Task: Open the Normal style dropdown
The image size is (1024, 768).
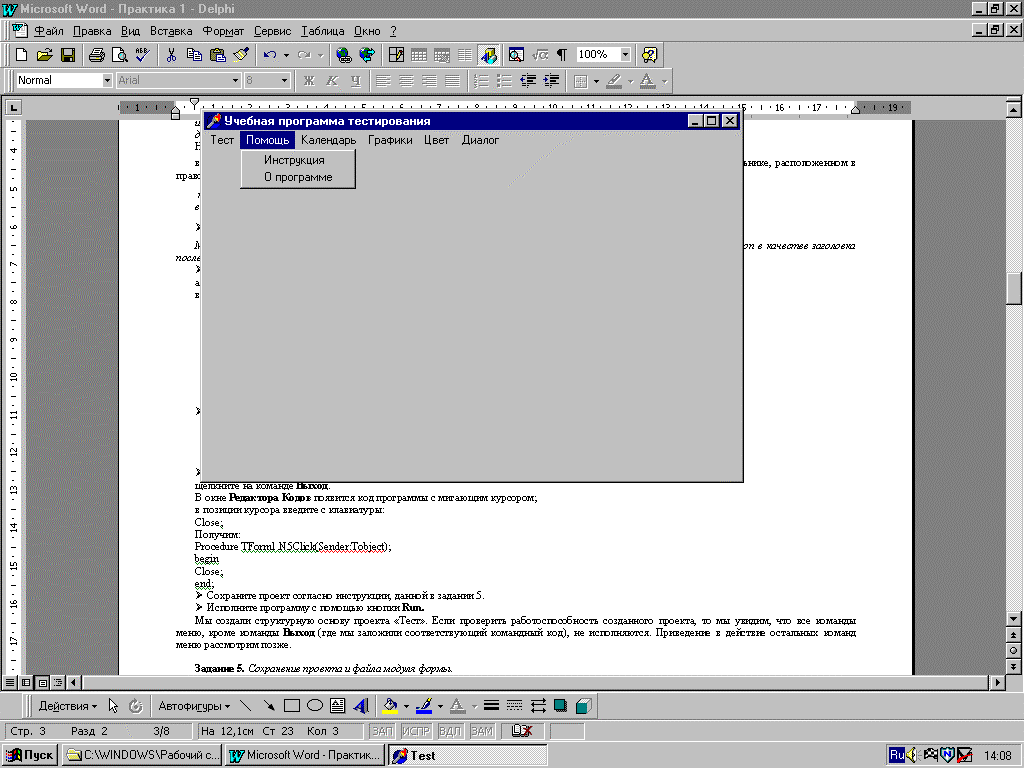Action: pos(107,80)
